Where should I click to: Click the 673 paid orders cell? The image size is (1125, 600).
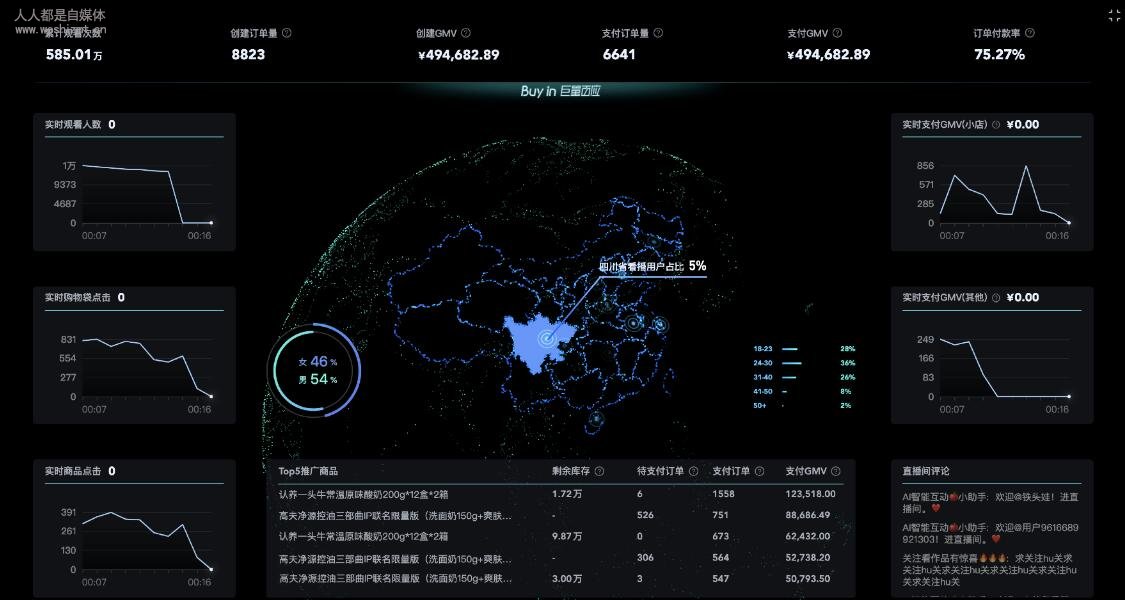(720, 536)
